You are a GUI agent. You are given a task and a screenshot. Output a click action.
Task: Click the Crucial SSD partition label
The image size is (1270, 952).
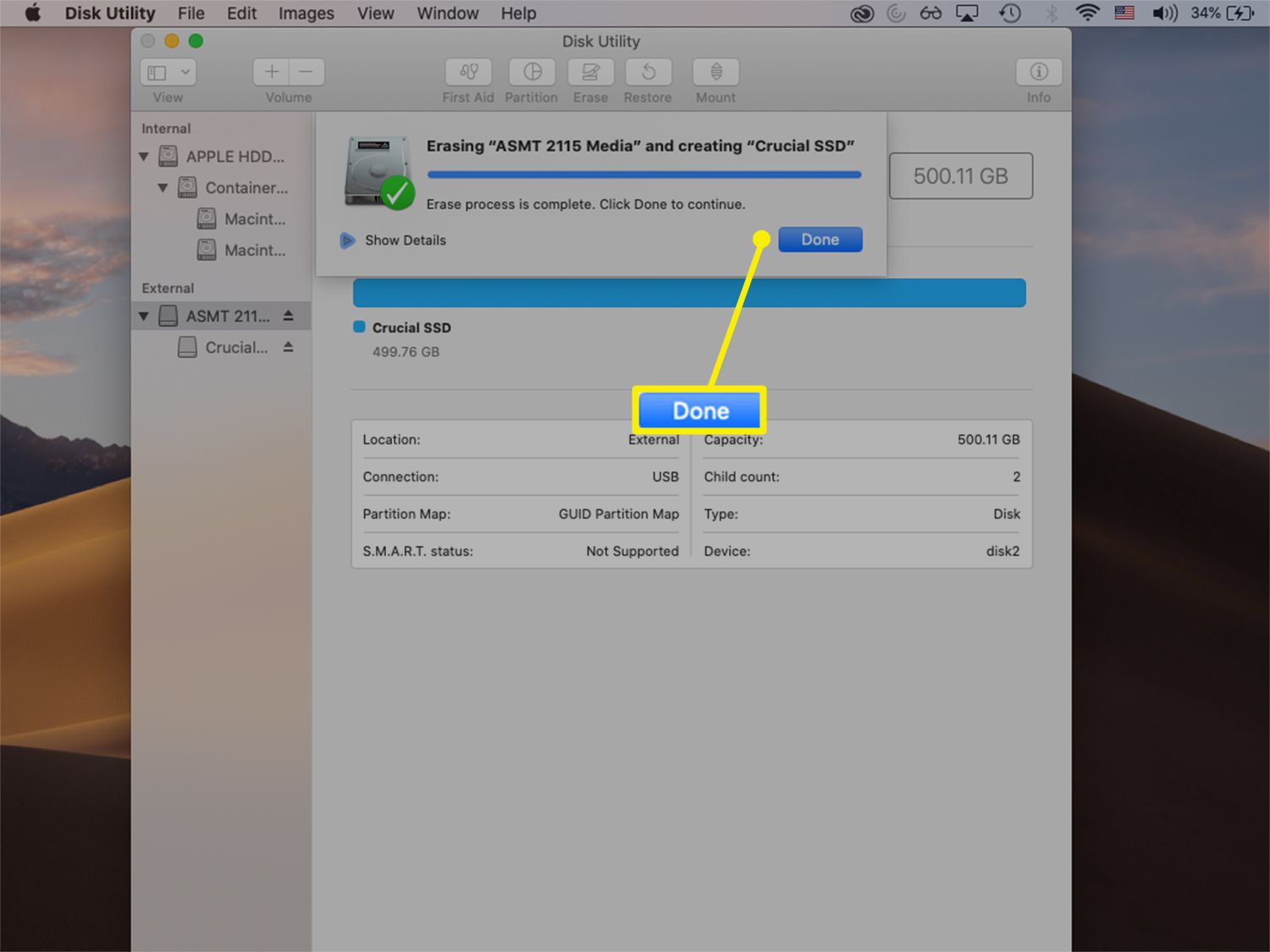pos(411,327)
